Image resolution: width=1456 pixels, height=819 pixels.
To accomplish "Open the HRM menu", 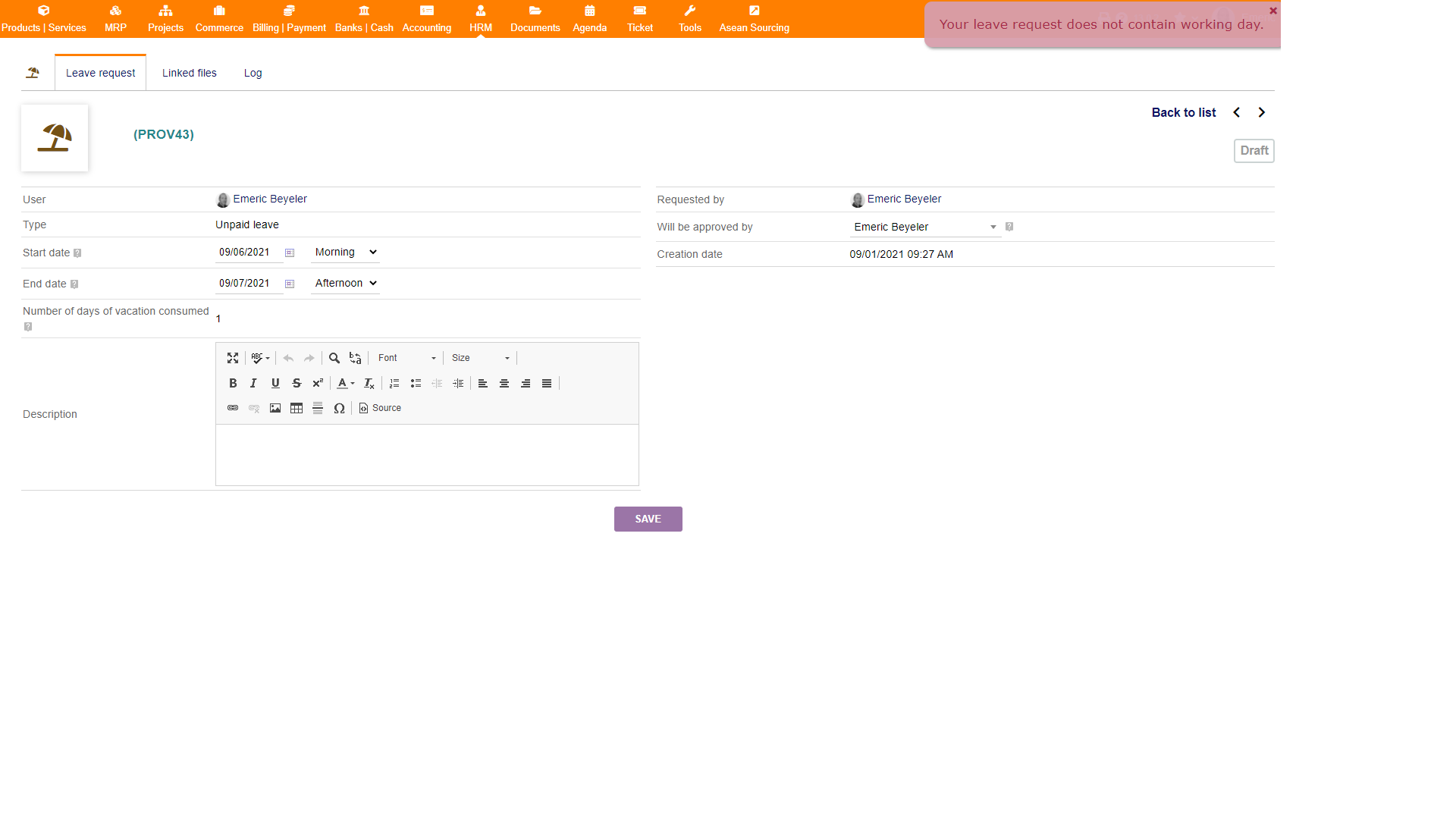I will 481,19.
